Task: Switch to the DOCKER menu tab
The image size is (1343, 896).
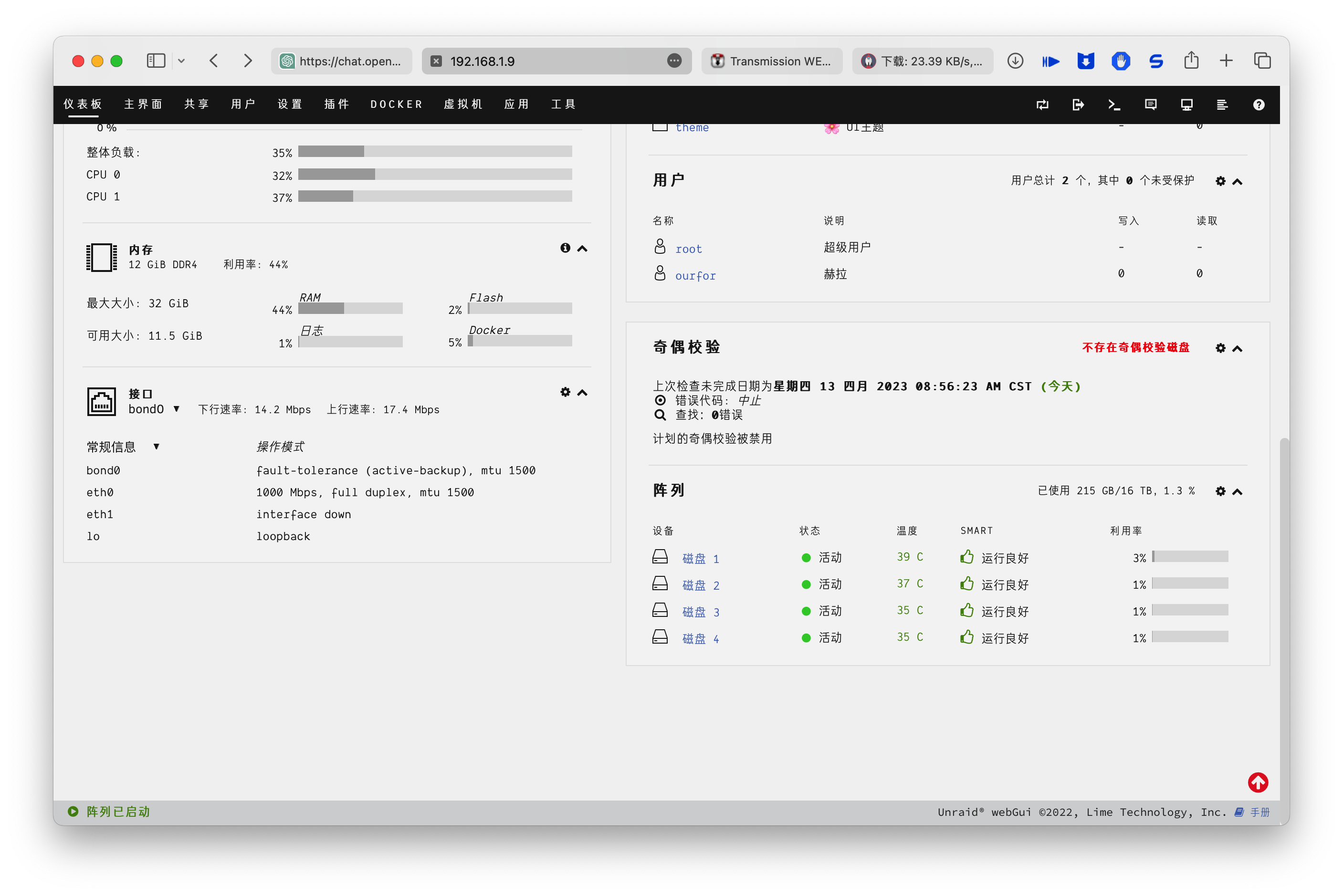Action: point(396,104)
